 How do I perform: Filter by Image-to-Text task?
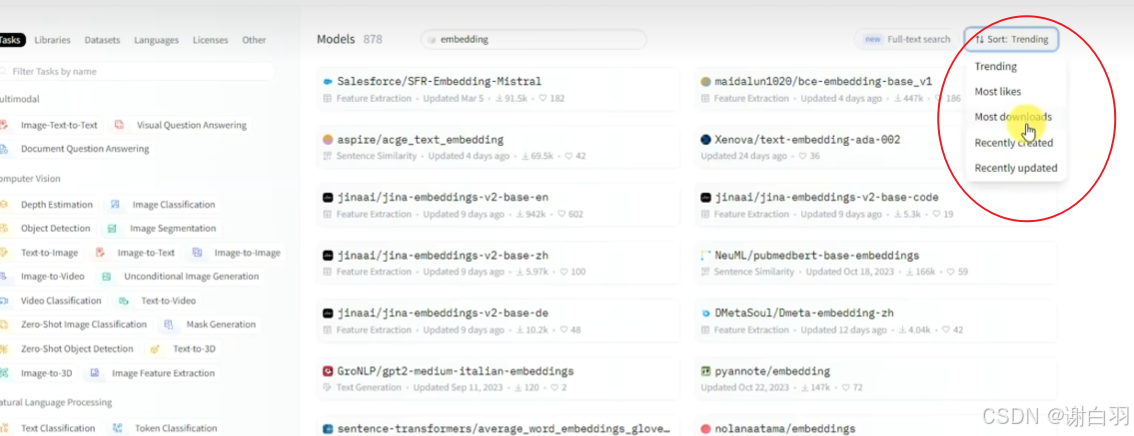(x=135, y=253)
